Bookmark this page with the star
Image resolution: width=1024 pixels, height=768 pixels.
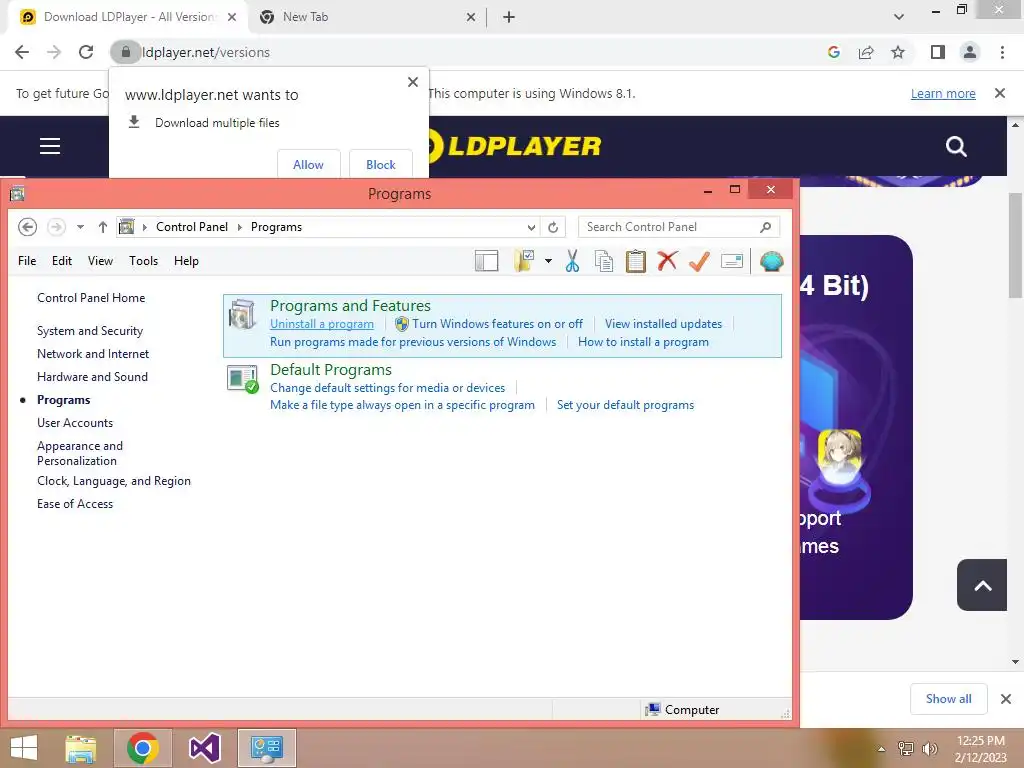[898, 52]
